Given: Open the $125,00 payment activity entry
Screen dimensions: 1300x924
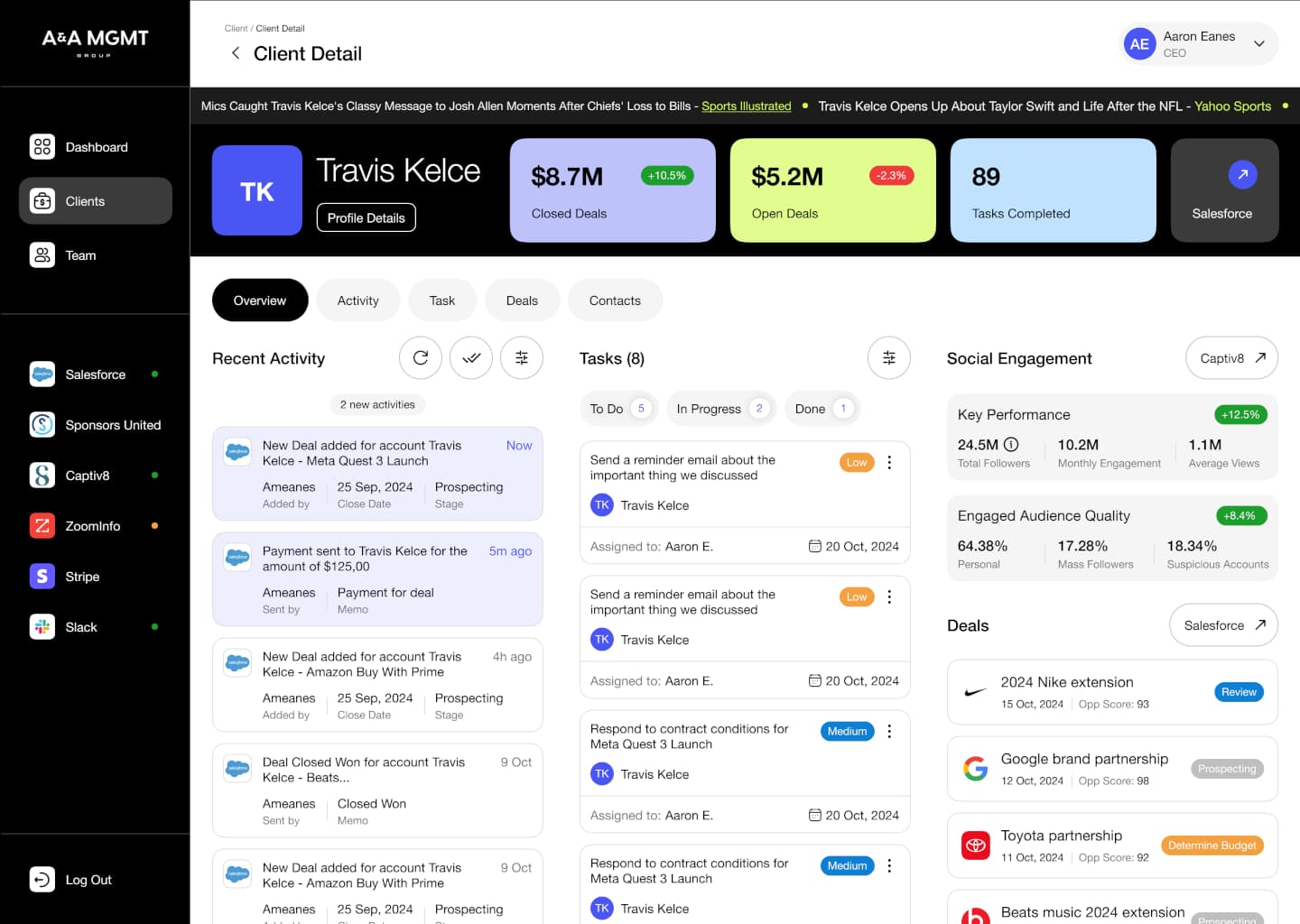Looking at the screenshot, I should point(377,579).
